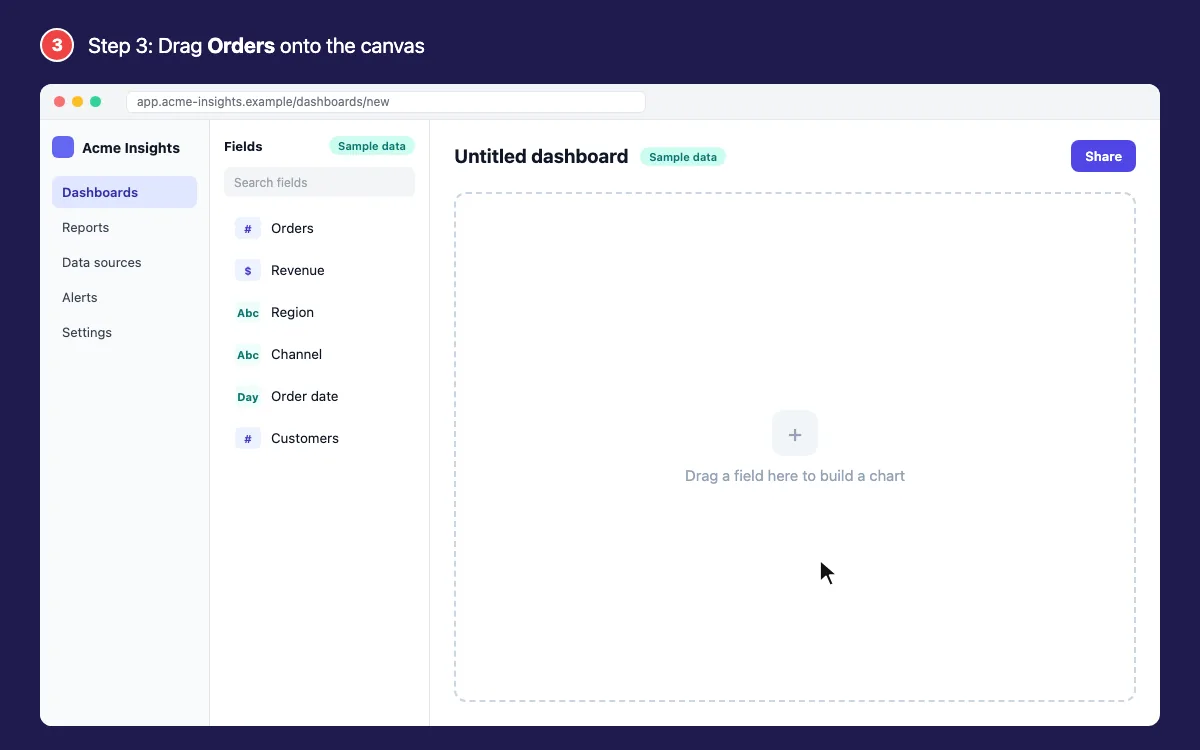Select the Revenue field label
This screenshot has width=1200, height=750.
[298, 270]
